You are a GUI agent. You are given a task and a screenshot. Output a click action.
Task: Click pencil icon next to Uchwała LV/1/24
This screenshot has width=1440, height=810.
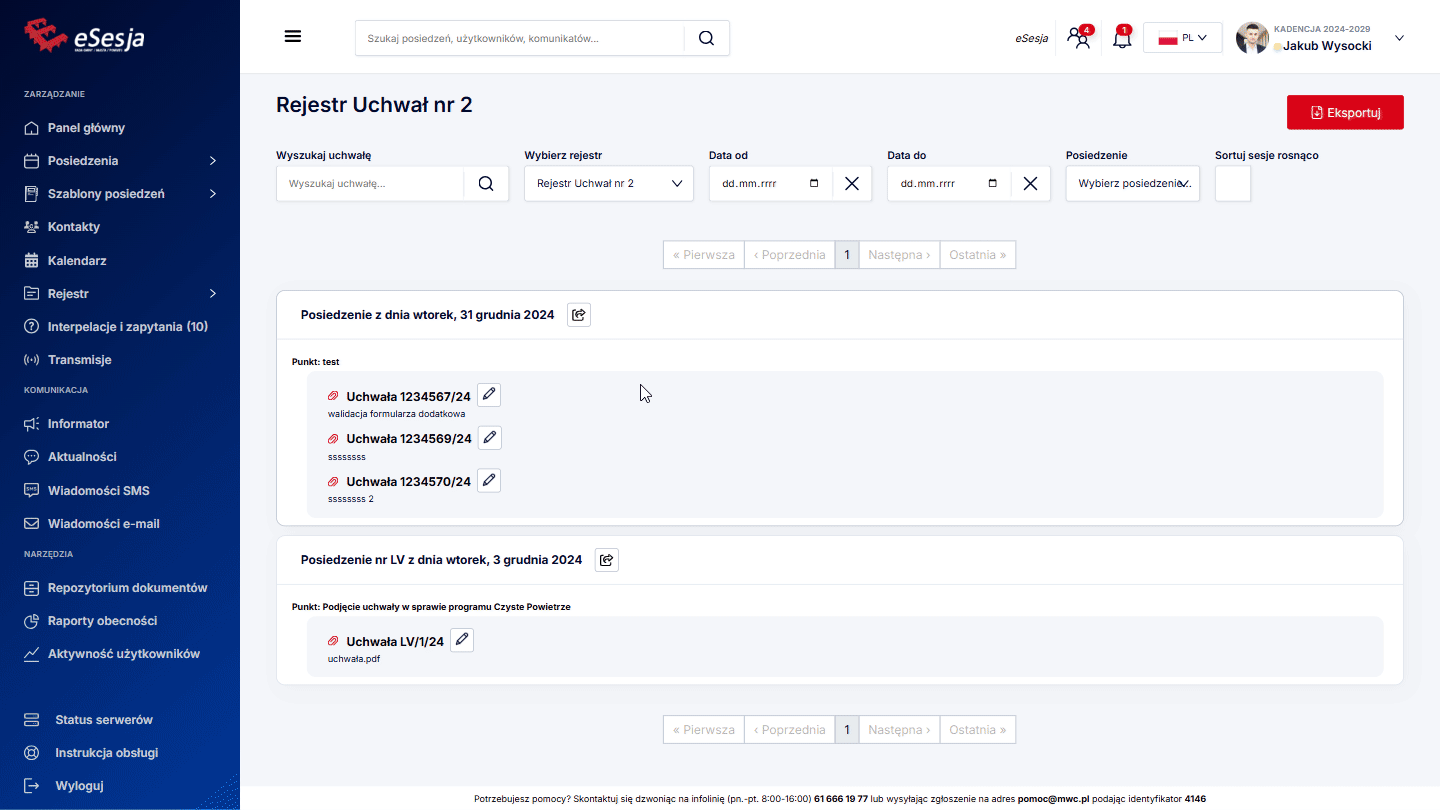point(461,640)
